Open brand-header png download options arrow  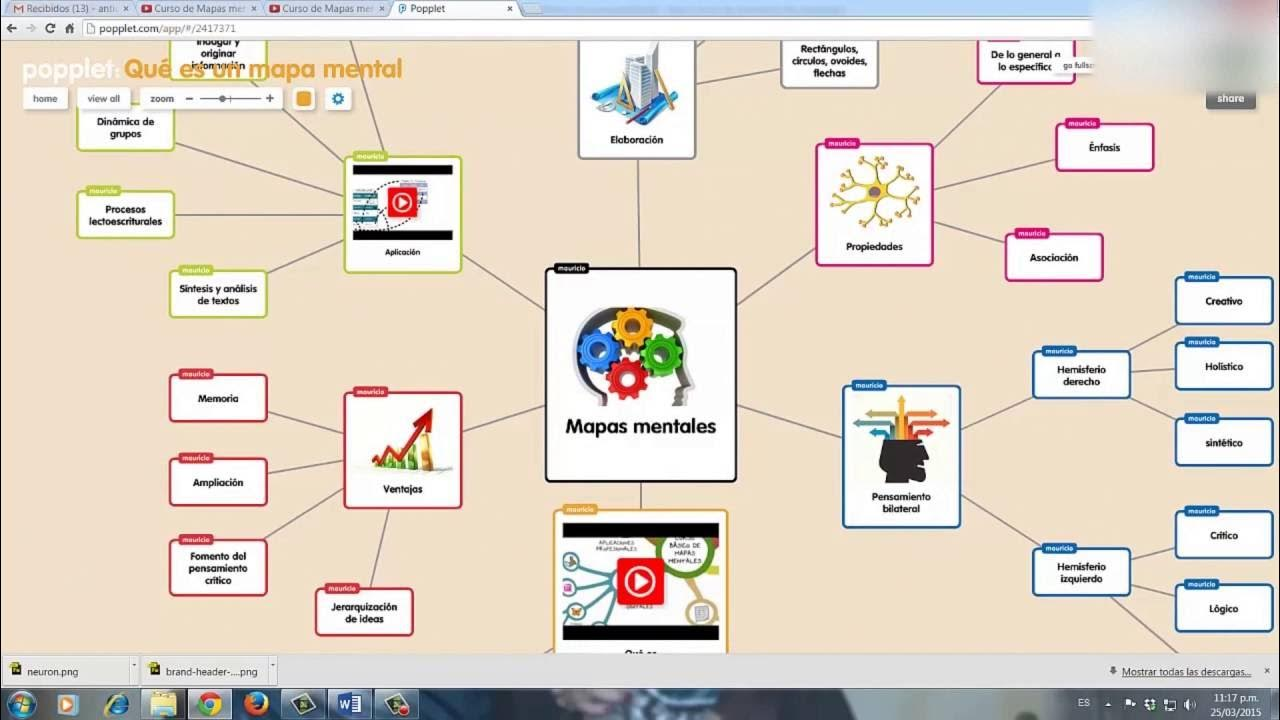(271, 668)
